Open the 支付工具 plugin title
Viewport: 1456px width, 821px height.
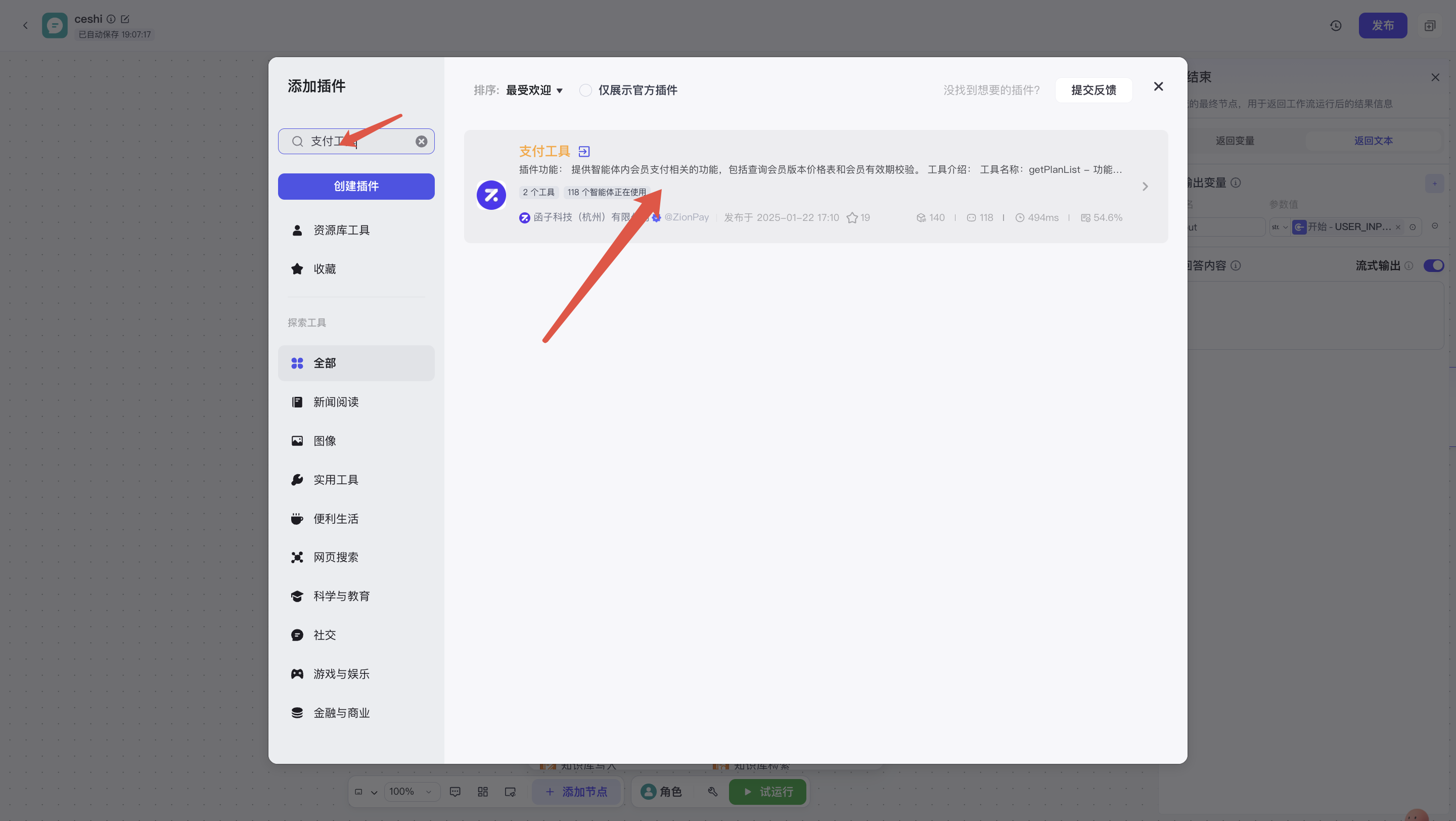[544, 152]
